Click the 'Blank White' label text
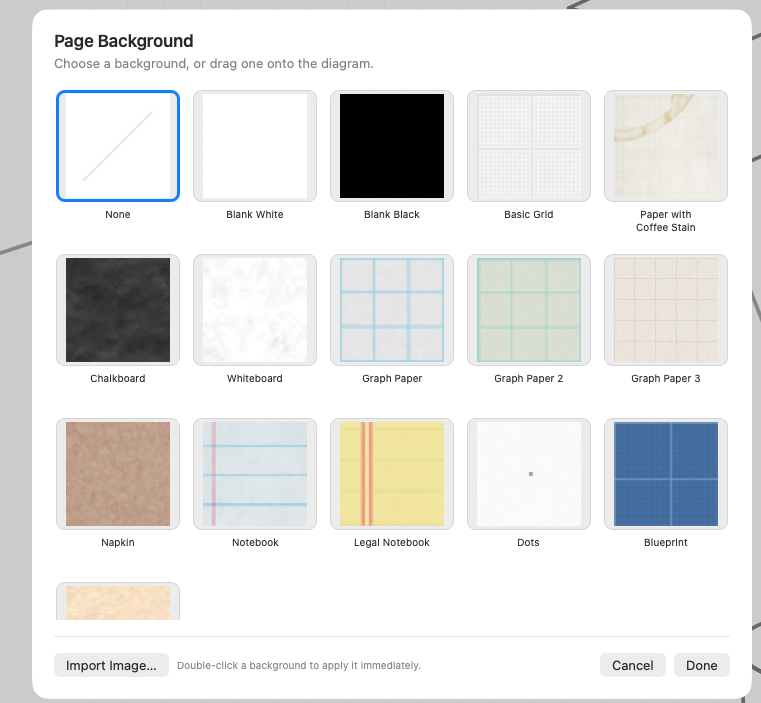Screen dimensions: 761x703 tap(255, 215)
